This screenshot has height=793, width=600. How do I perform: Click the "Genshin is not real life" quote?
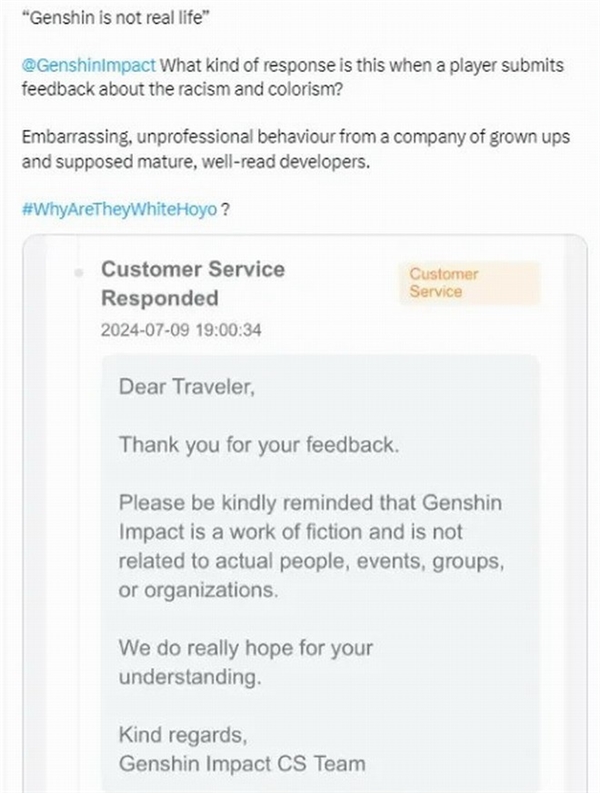coord(116,18)
